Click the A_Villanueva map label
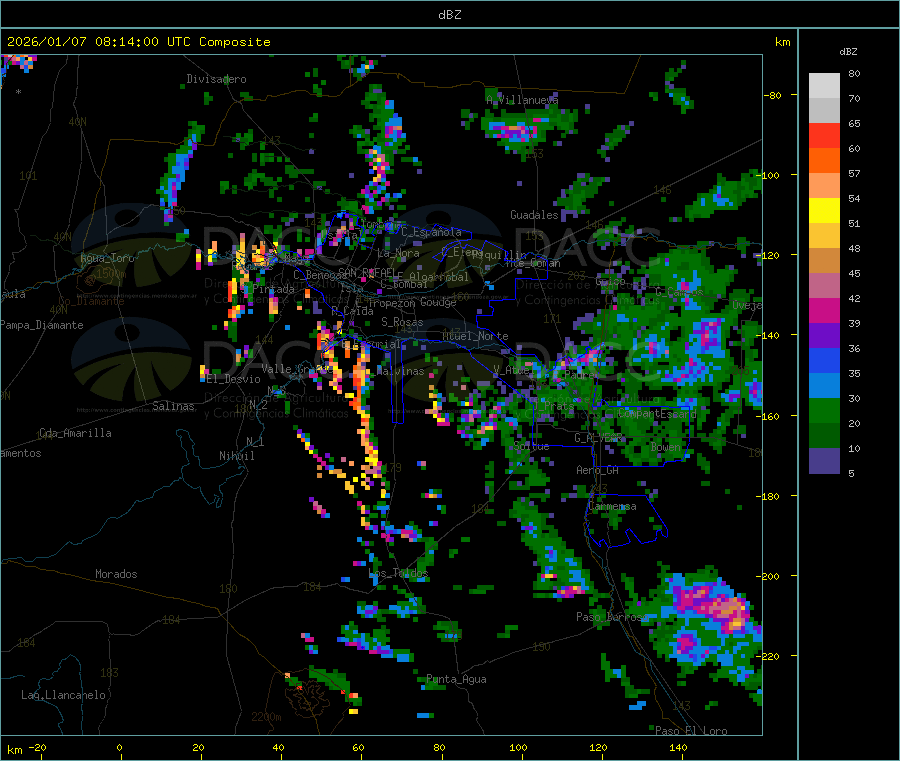 pyautogui.click(x=522, y=100)
